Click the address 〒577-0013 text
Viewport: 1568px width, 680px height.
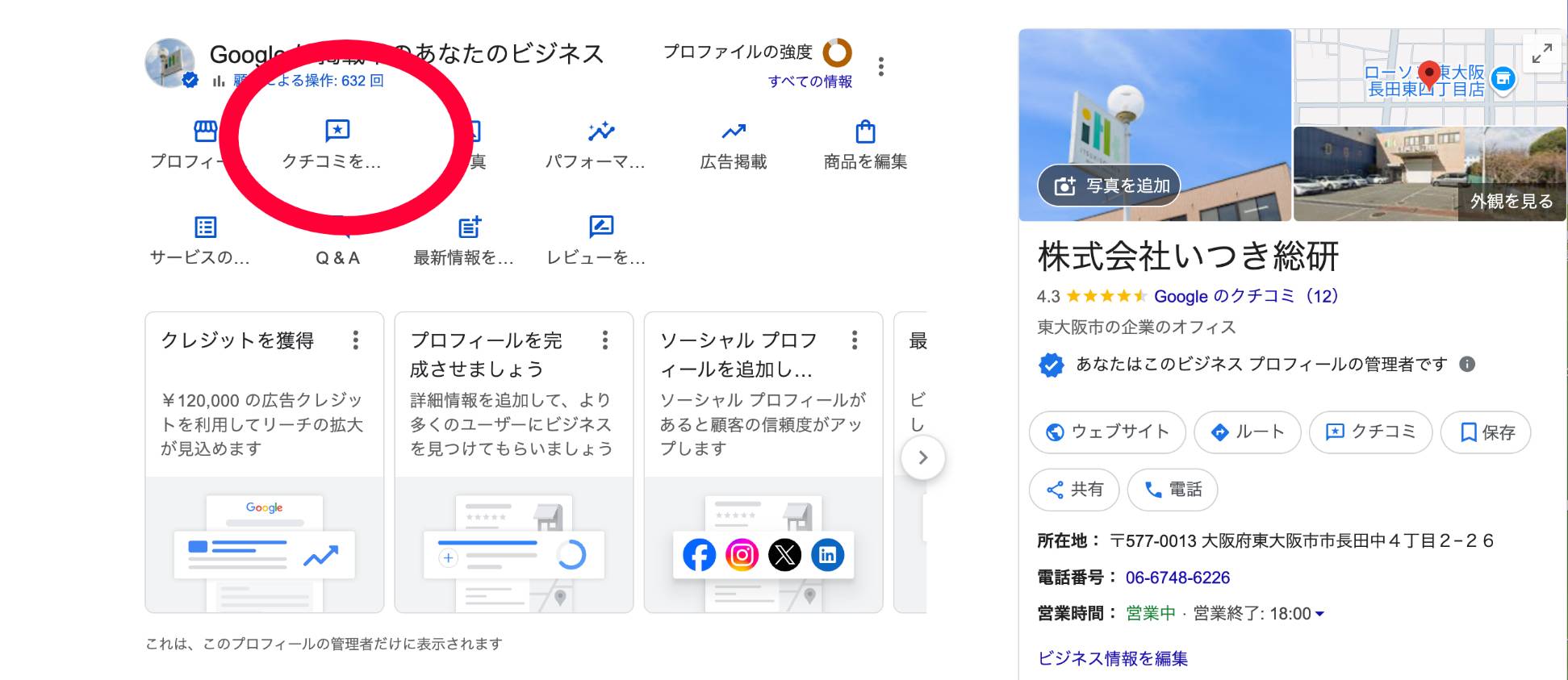coord(1302,540)
